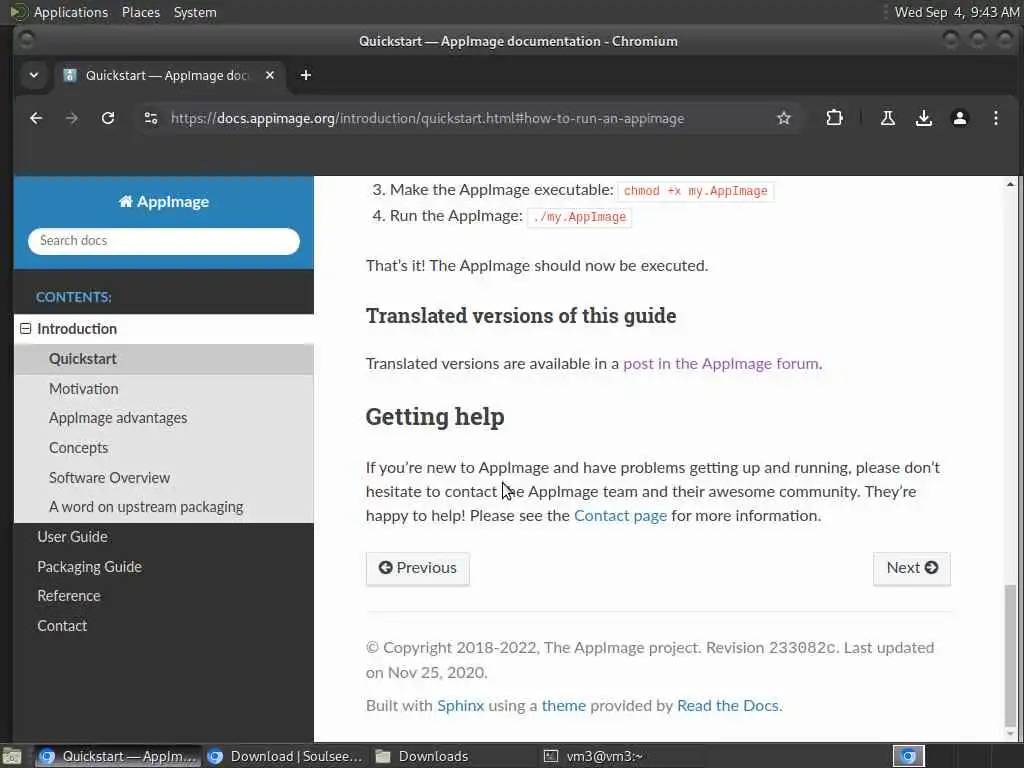1024x768 pixels.
Task: Open the Introduction sidebar entry
Action: click(x=77, y=328)
